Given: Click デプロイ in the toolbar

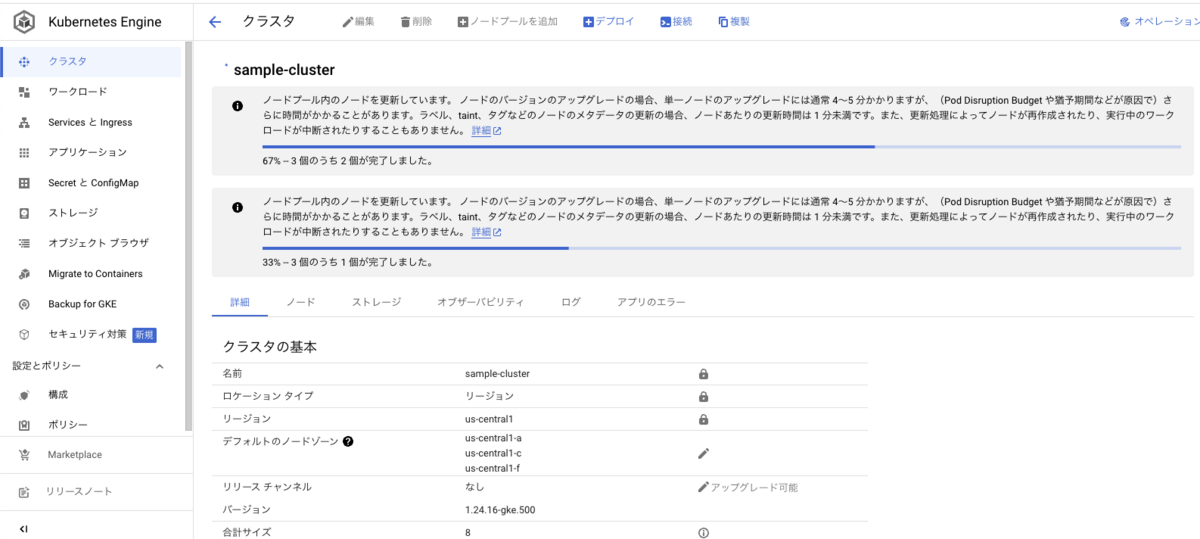Looking at the screenshot, I should point(608,21).
